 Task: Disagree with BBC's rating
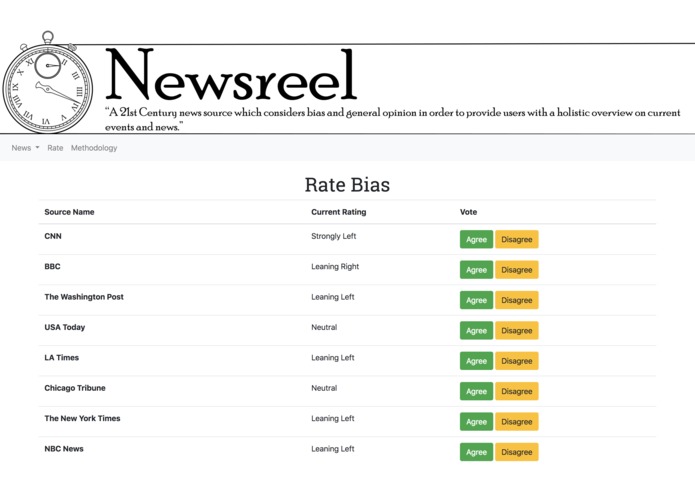(x=517, y=270)
